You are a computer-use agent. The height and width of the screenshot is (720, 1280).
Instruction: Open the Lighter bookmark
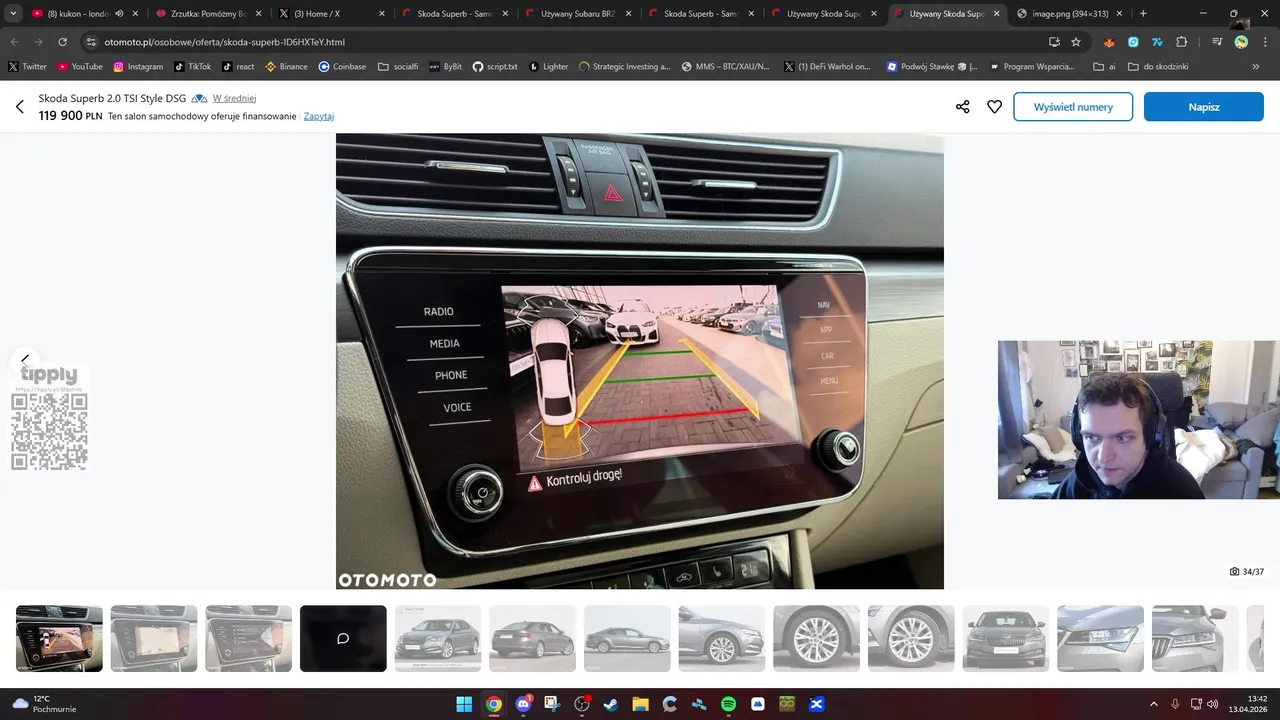tap(548, 67)
